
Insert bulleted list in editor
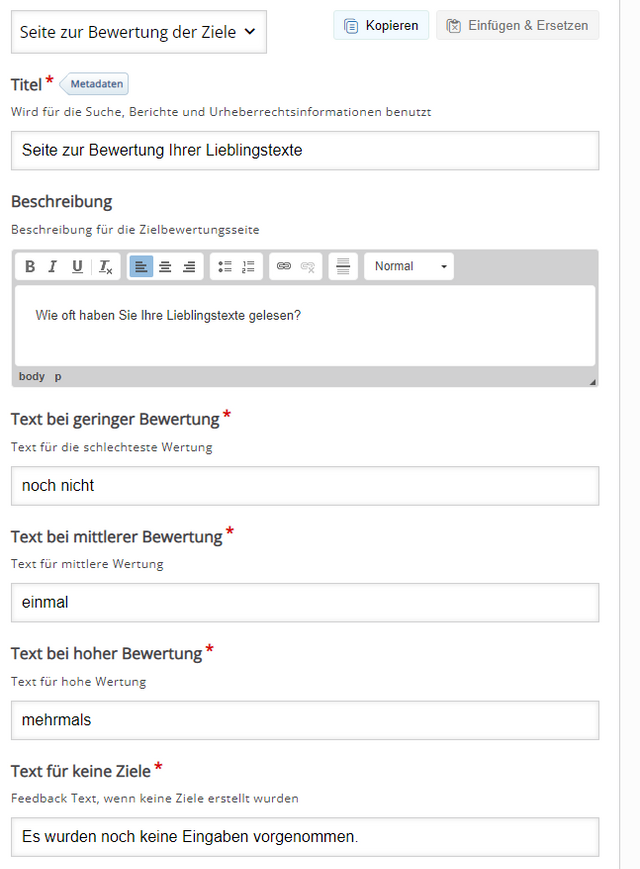[x=224, y=267]
